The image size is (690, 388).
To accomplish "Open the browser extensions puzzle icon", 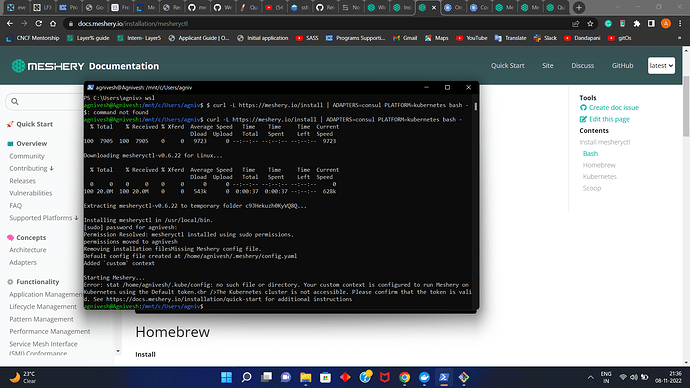I will pos(637,24).
